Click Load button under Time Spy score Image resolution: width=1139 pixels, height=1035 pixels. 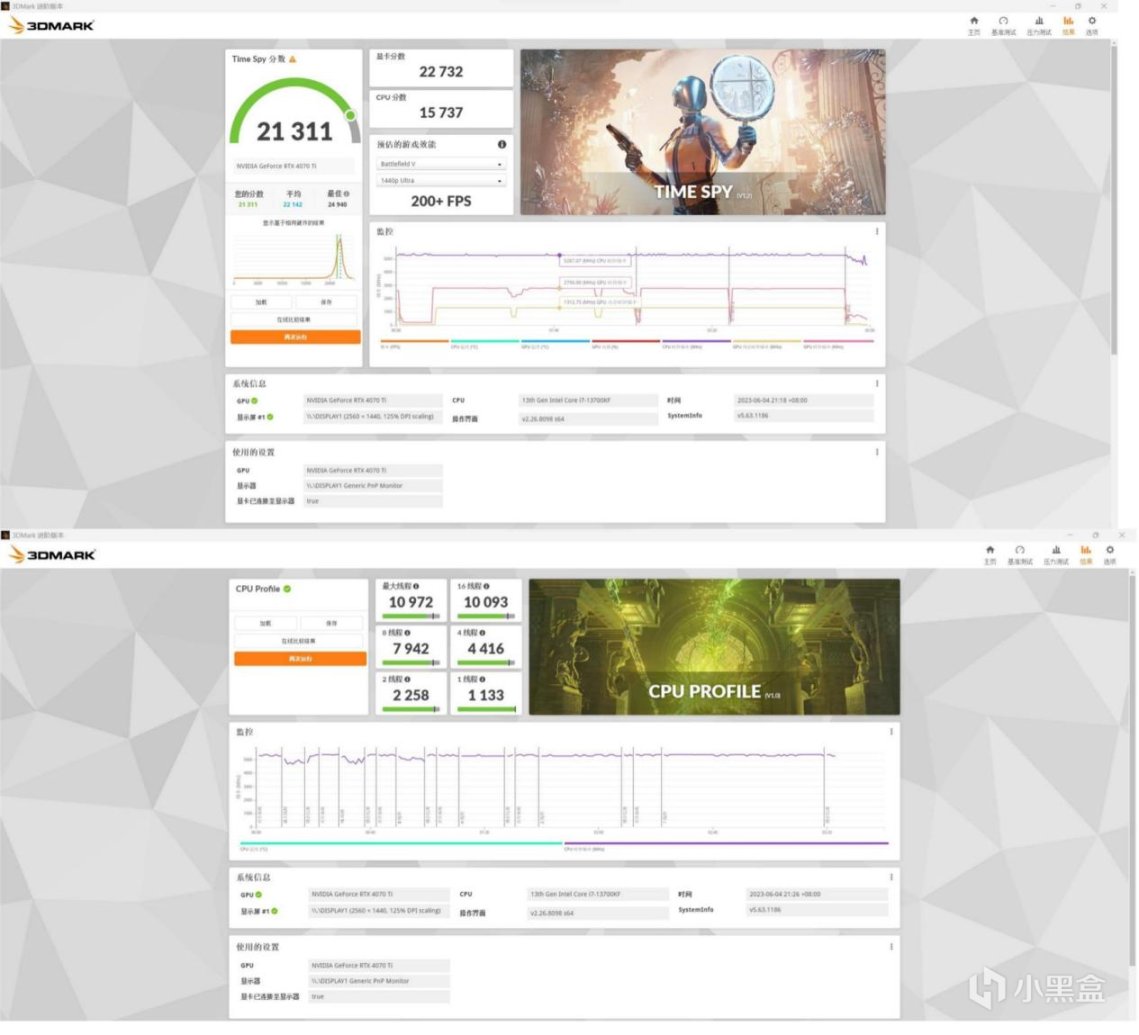[262, 302]
